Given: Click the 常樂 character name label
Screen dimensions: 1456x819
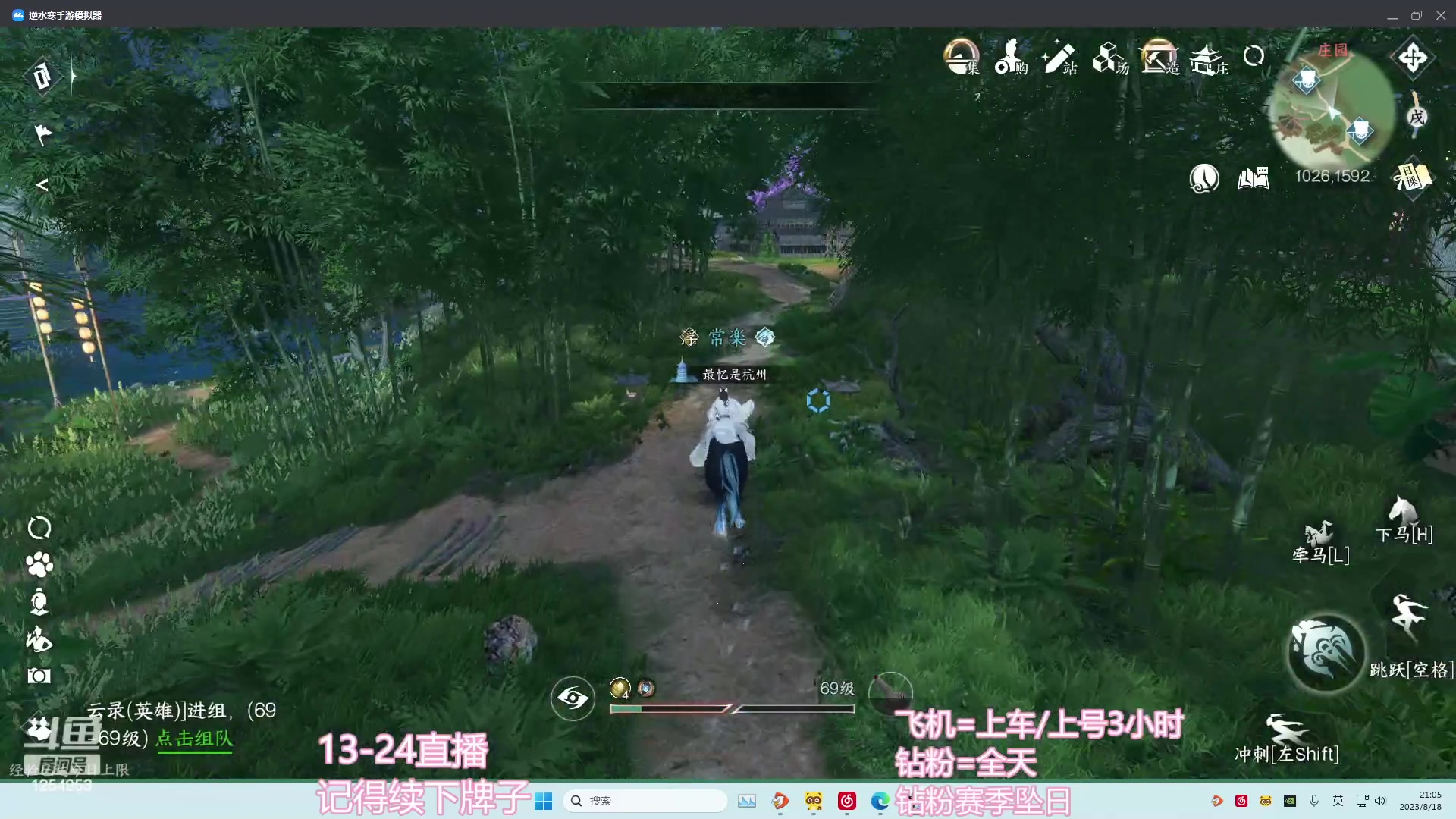Looking at the screenshot, I should point(727,337).
